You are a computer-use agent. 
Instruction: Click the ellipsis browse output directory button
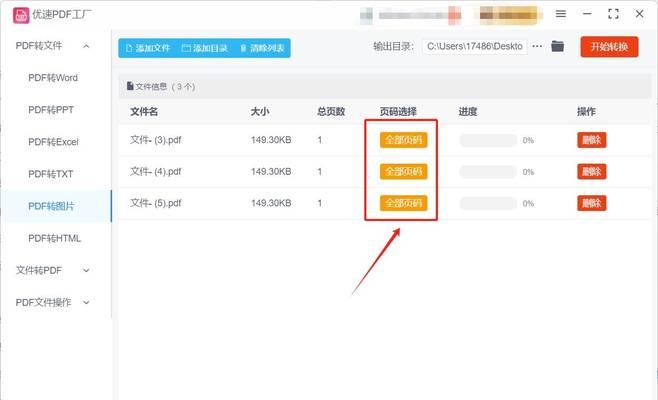tap(537, 46)
